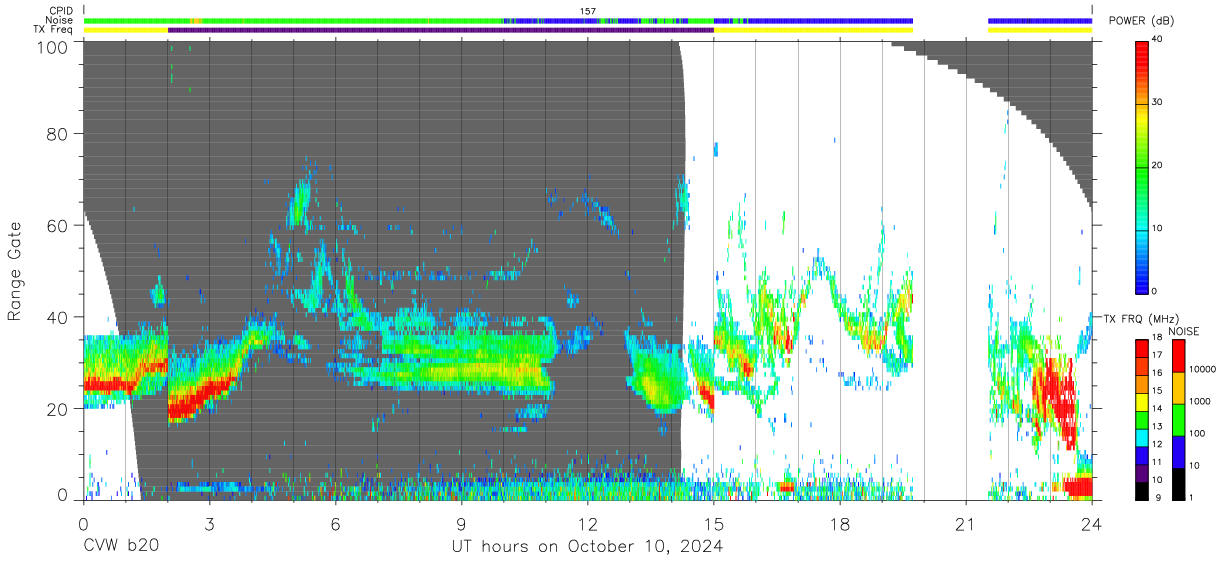The image size is (1228, 567).
Task: Click the 1000 label on NOISE scale
Action: click(x=1200, y=402)
